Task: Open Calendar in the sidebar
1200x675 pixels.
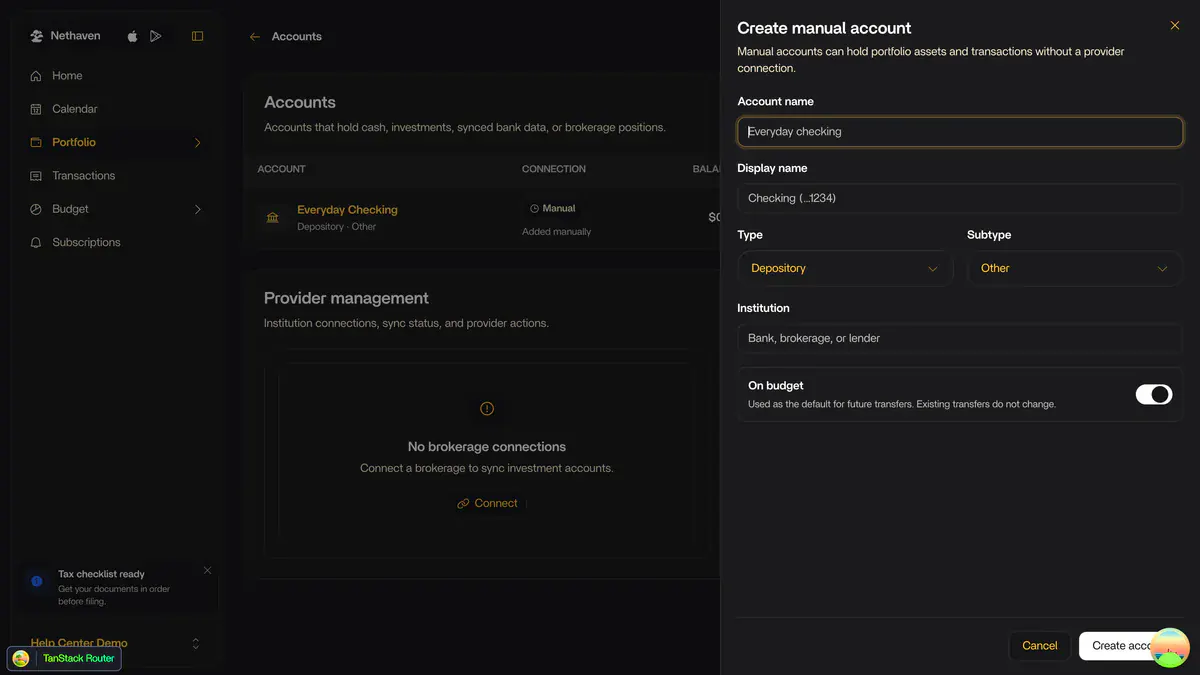Action: [115, 109]
